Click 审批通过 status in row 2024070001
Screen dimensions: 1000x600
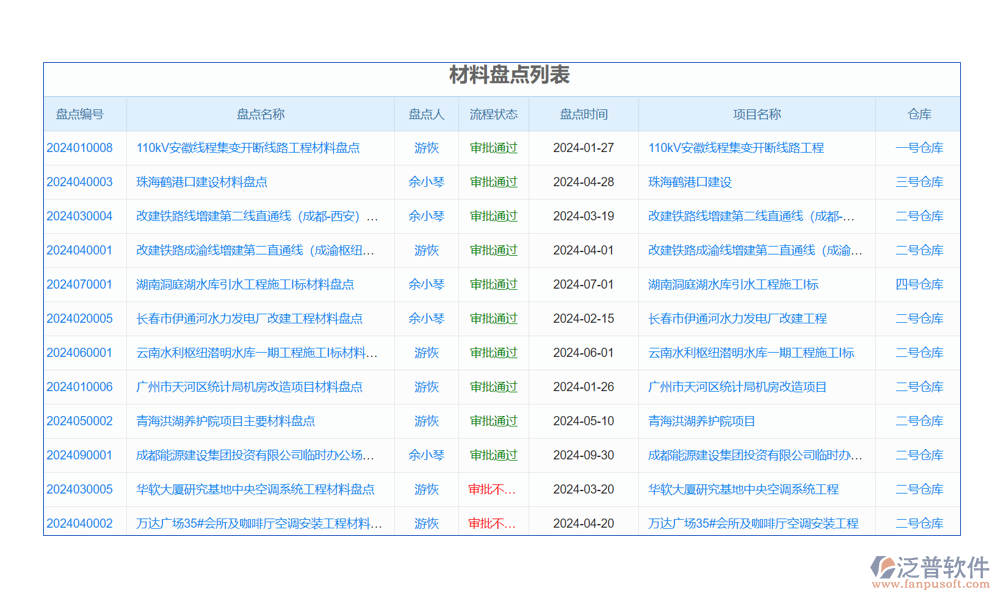tap(493, 285)
